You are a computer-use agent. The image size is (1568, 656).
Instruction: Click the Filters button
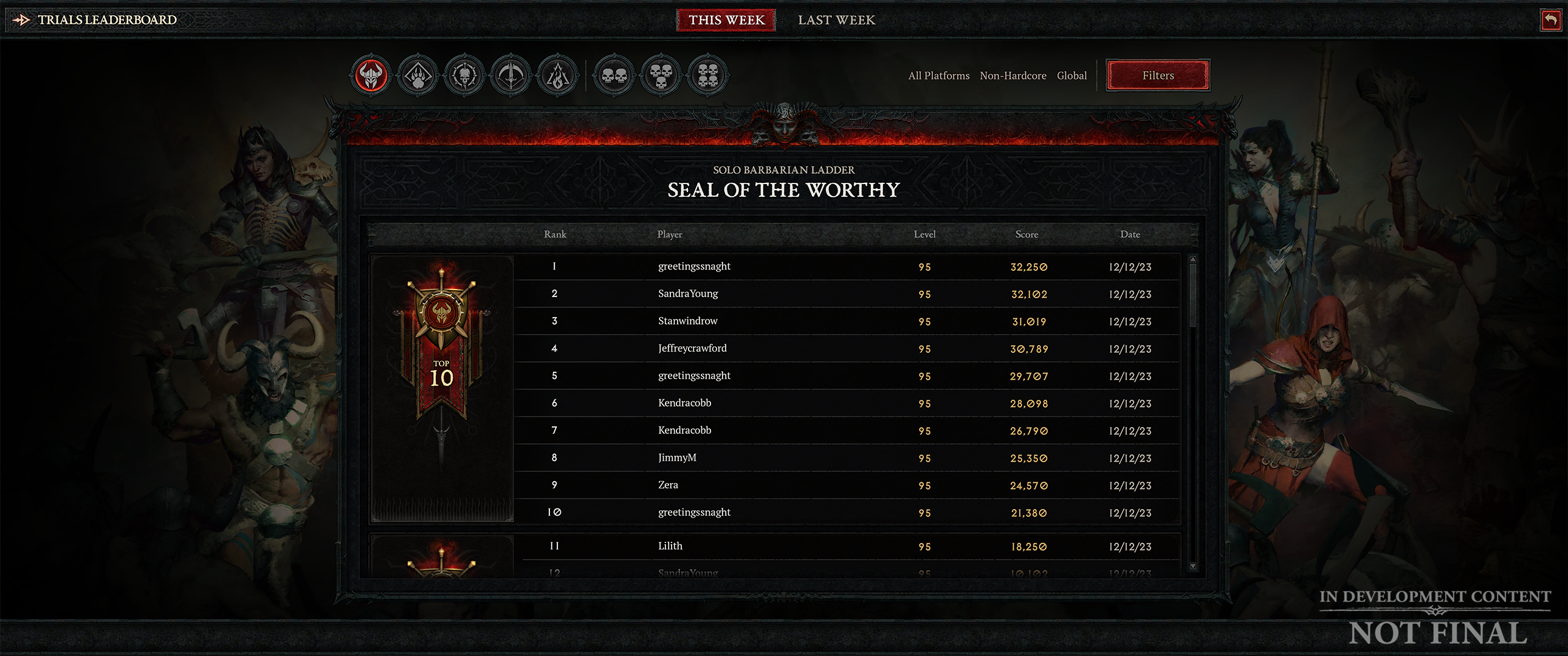pyautogui.click(x=1158, y=74)
